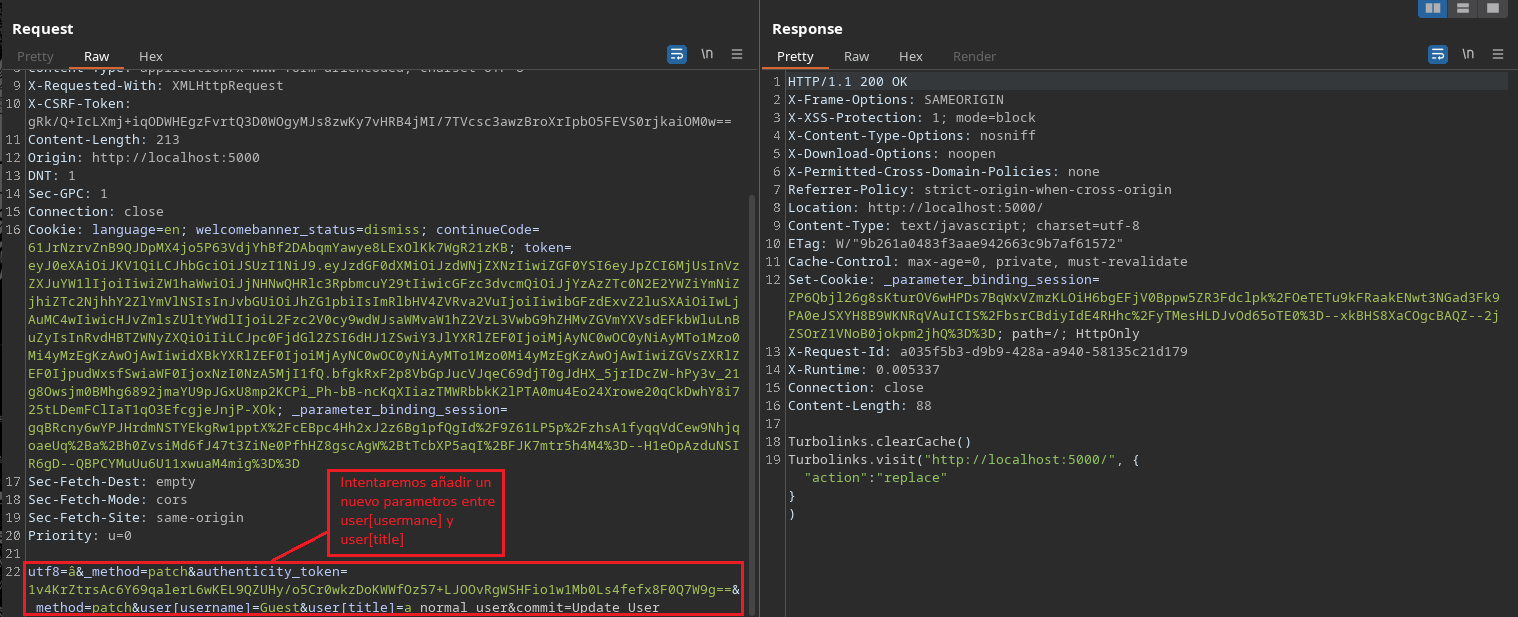The image size is (1518, 617).
Task: Open the Hex tab in Response
Action: click(x=911, y=57)
